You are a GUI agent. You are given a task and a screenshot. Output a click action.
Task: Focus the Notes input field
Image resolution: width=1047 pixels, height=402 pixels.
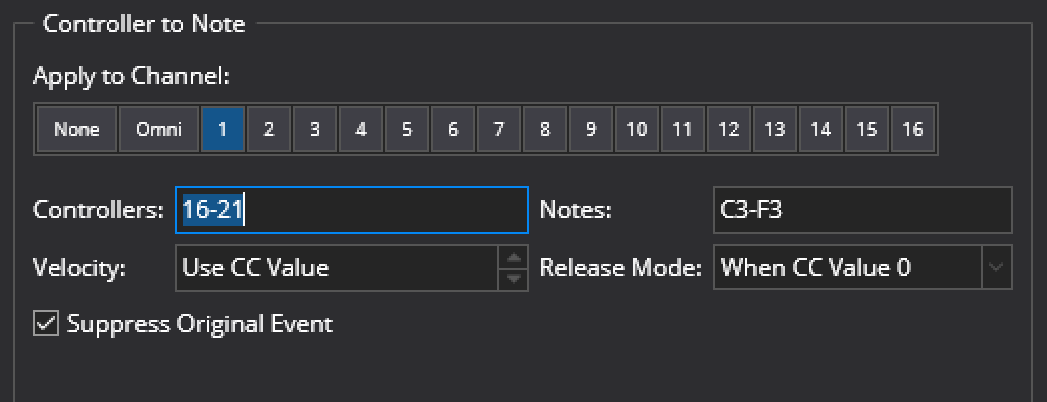tap(863, 210)
